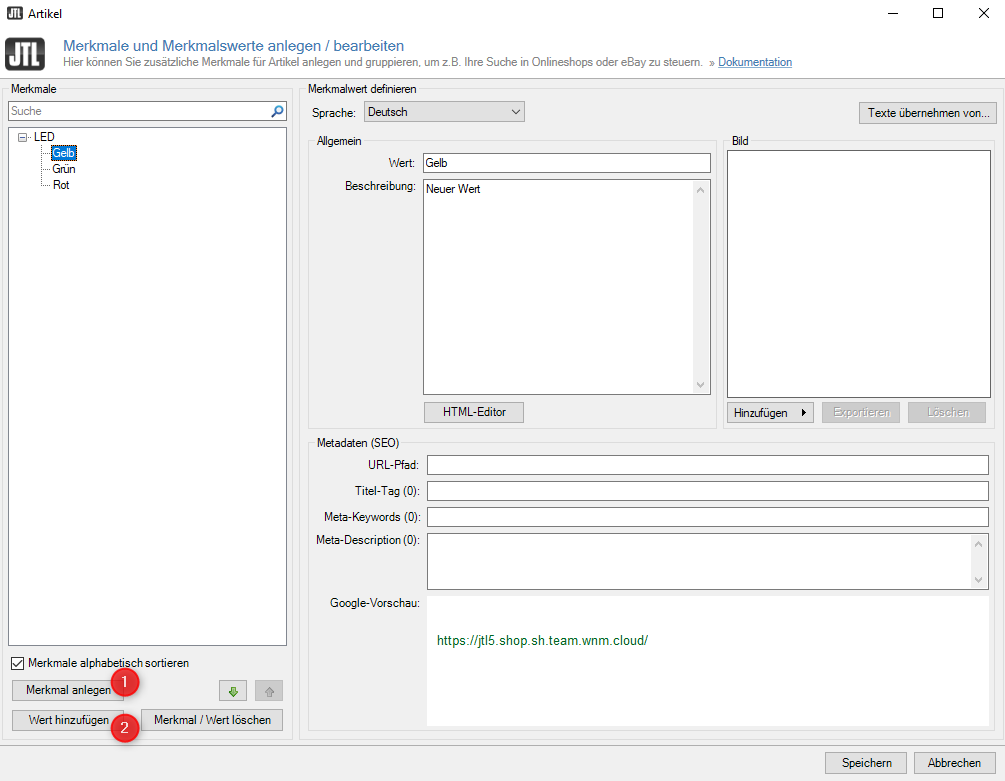Select the Grün value in the tree
Screen dimensions: 1005x781
tap(63, 169)
